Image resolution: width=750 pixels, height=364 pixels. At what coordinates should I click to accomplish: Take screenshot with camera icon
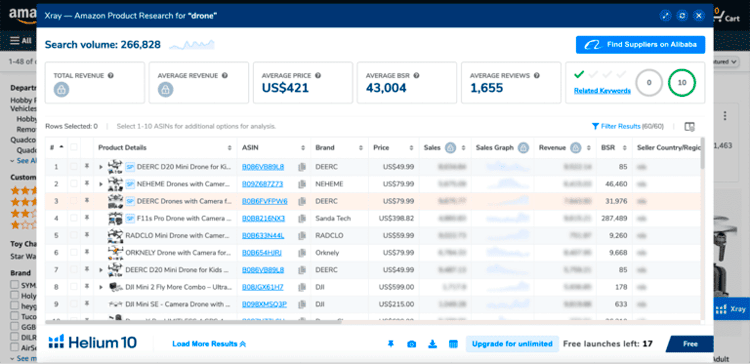(411, 344)
